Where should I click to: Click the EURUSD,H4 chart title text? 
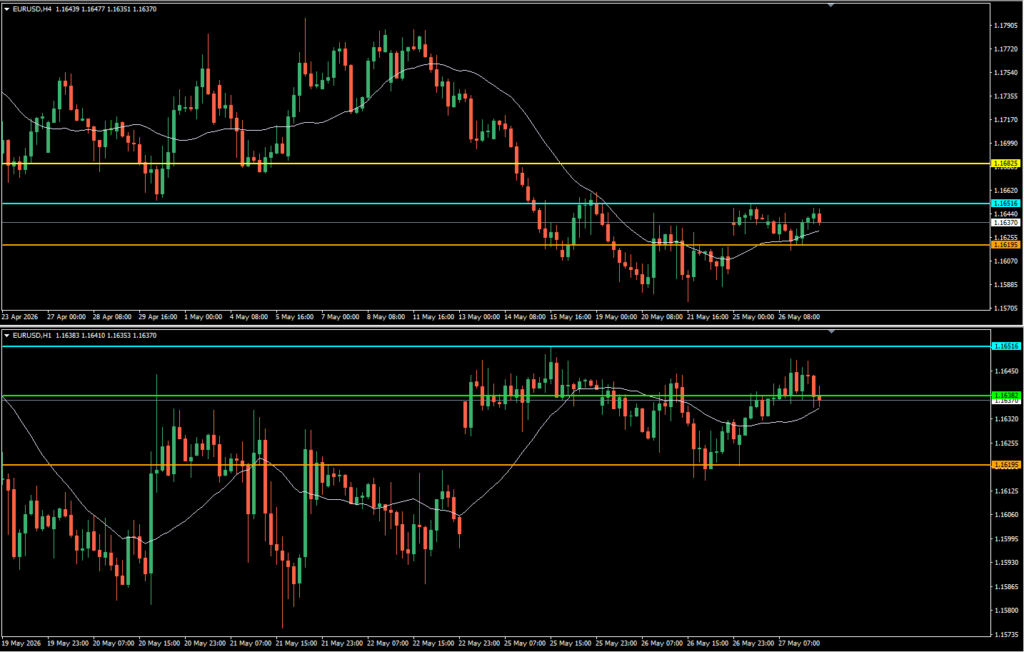coord(32,9)
